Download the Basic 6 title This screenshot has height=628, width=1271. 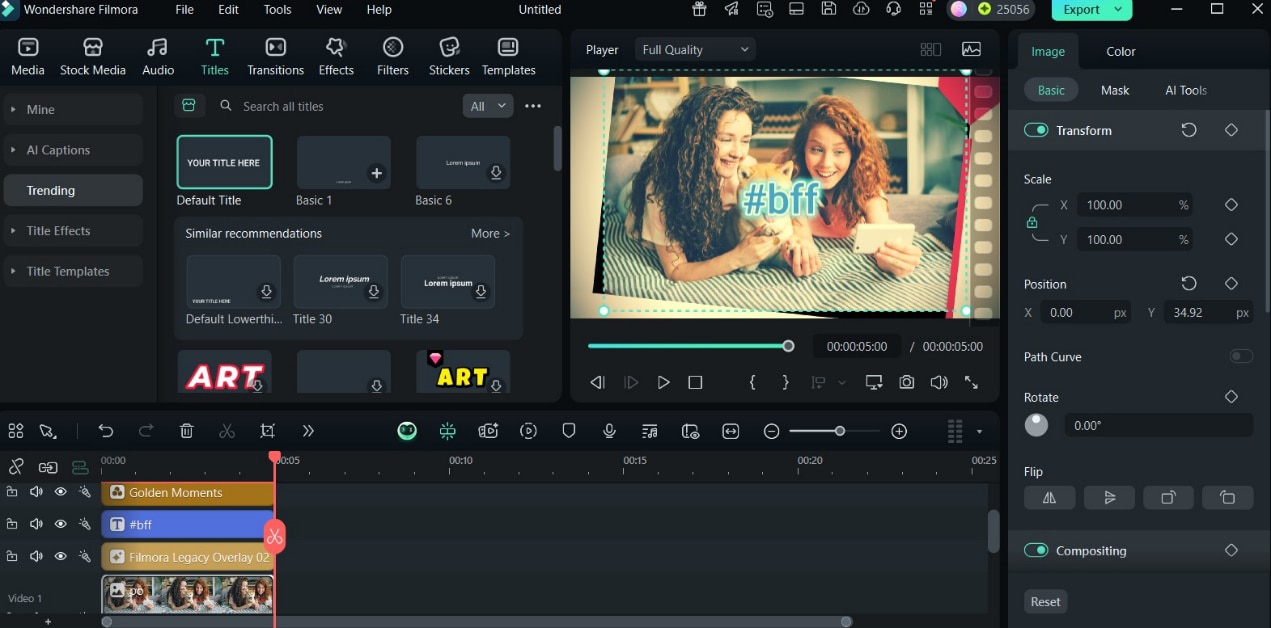pos(496,173)
